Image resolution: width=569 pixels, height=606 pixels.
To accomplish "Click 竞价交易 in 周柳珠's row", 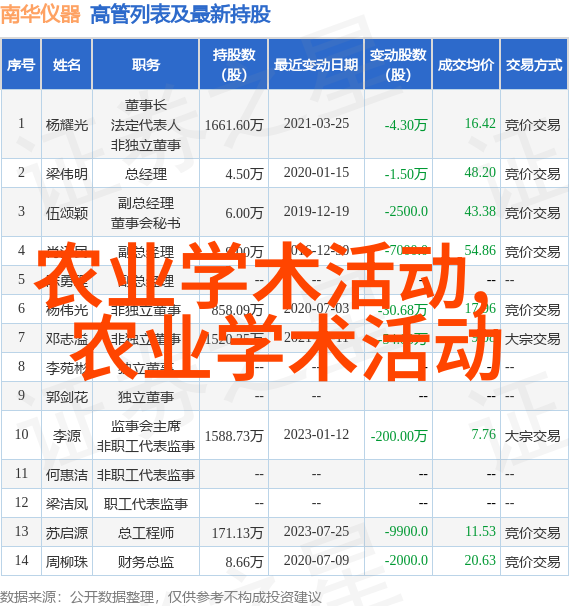I will point(533,562).
